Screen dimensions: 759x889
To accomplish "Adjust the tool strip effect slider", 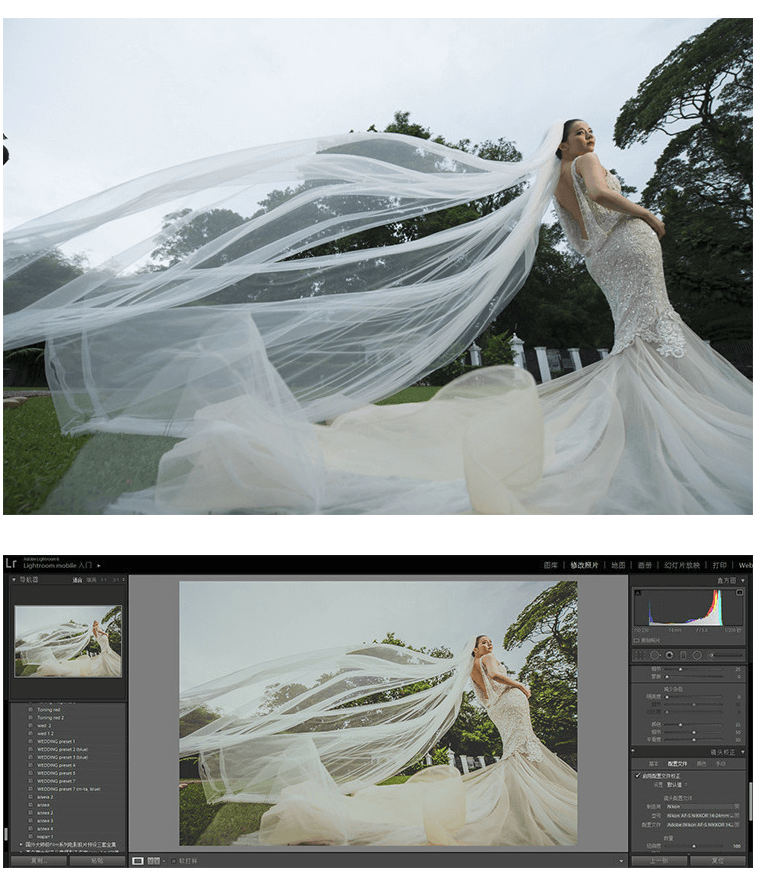I will [727, 655].
